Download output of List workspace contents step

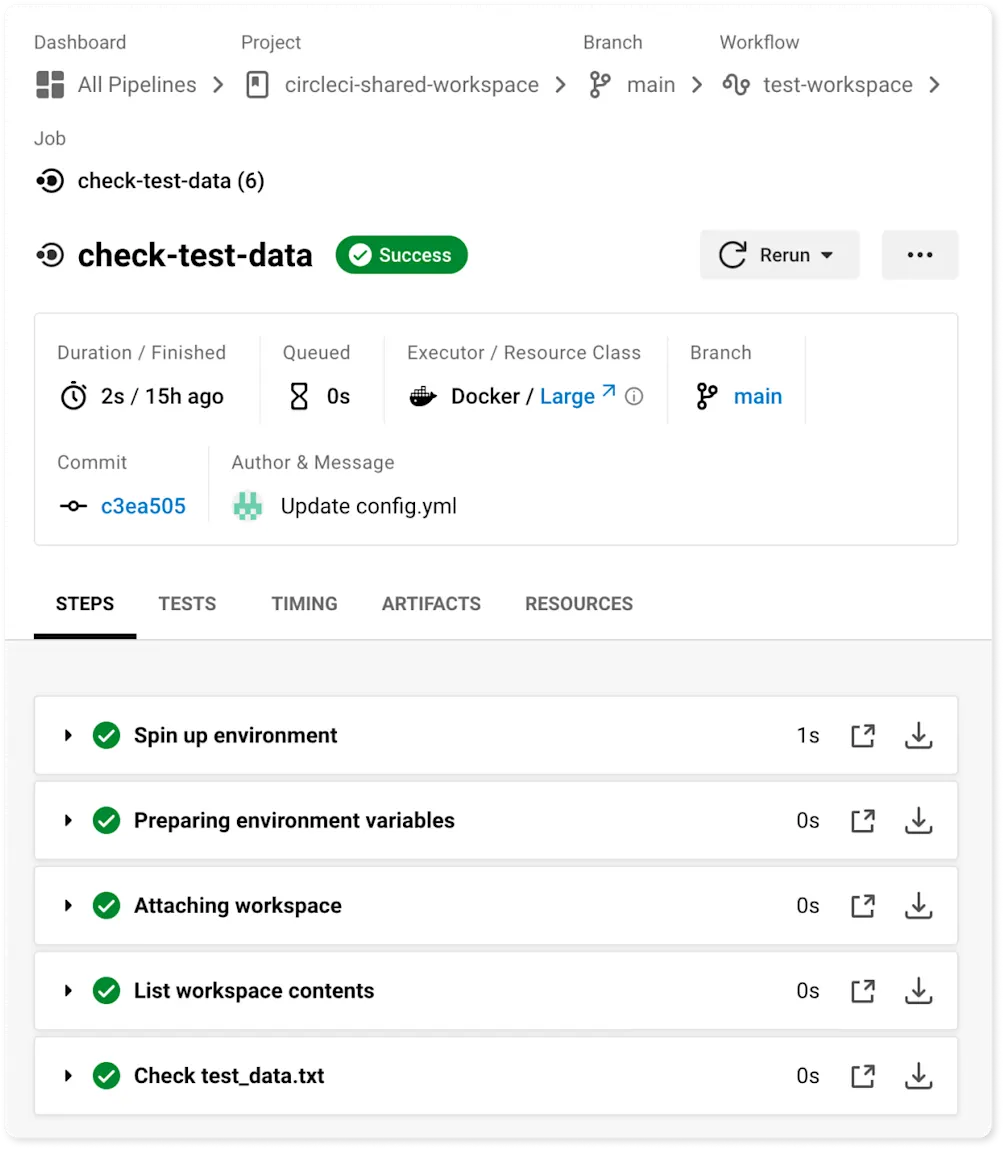point(918,991)
